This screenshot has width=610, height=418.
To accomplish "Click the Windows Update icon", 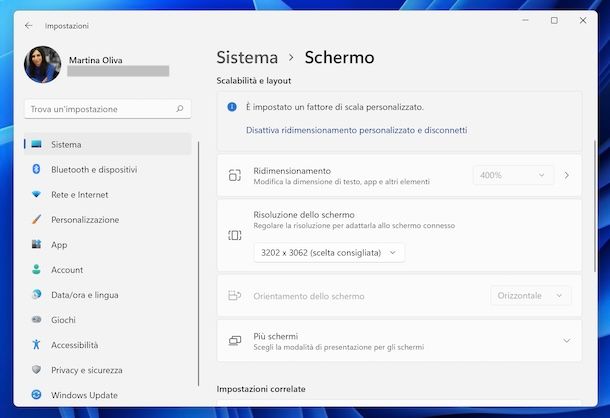I will 36,395.
